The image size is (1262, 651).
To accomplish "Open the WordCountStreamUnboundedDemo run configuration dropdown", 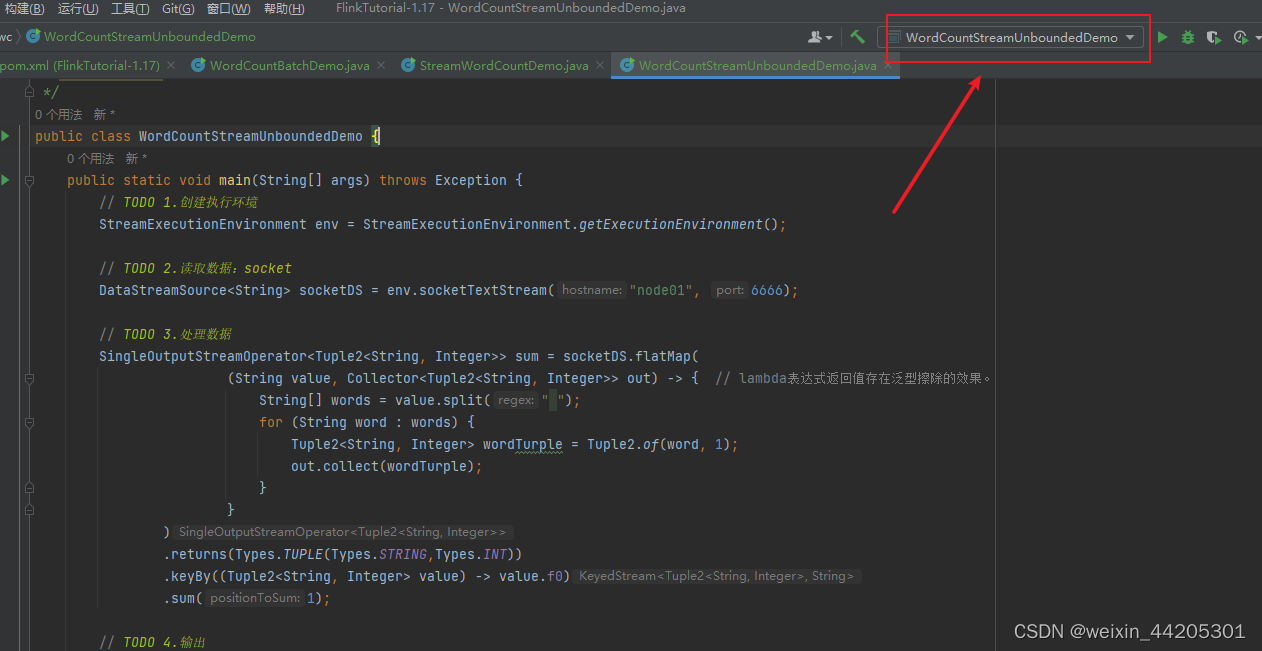I will [x=1015, y=37].
